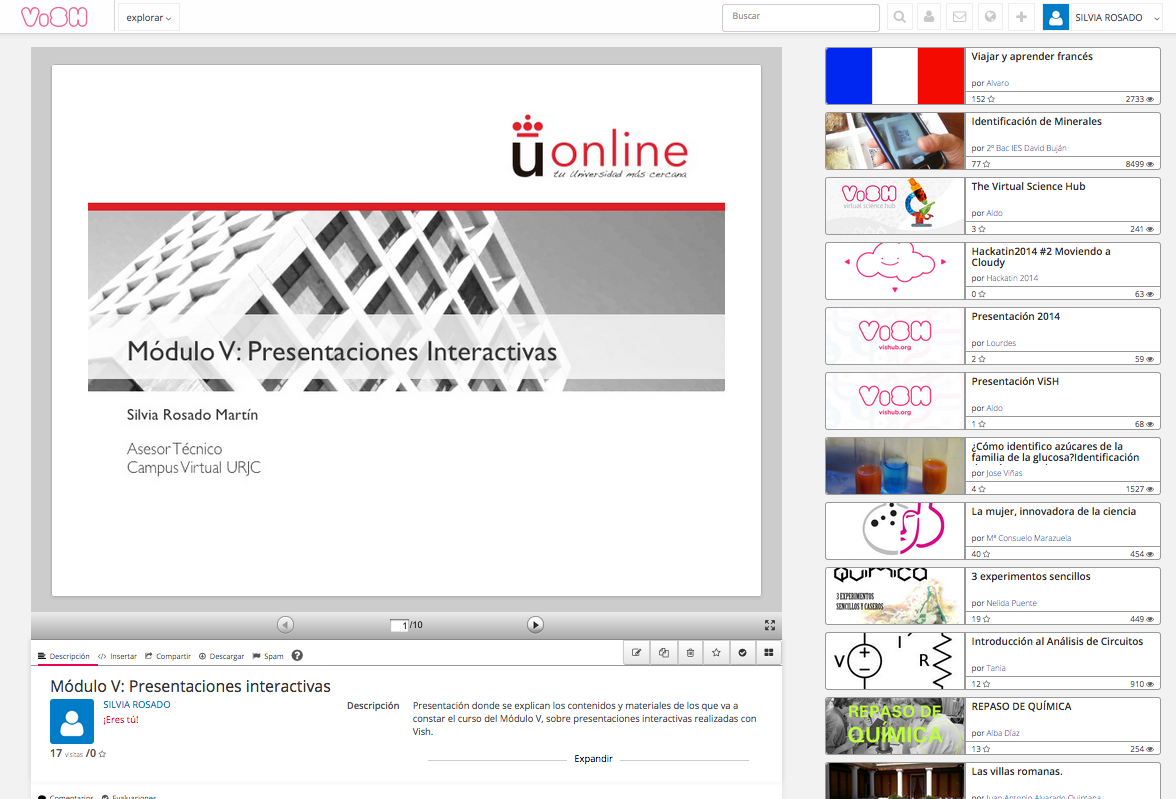Delete presentation with the trash icon
The image size is (1176, 799).
point(690,653)
